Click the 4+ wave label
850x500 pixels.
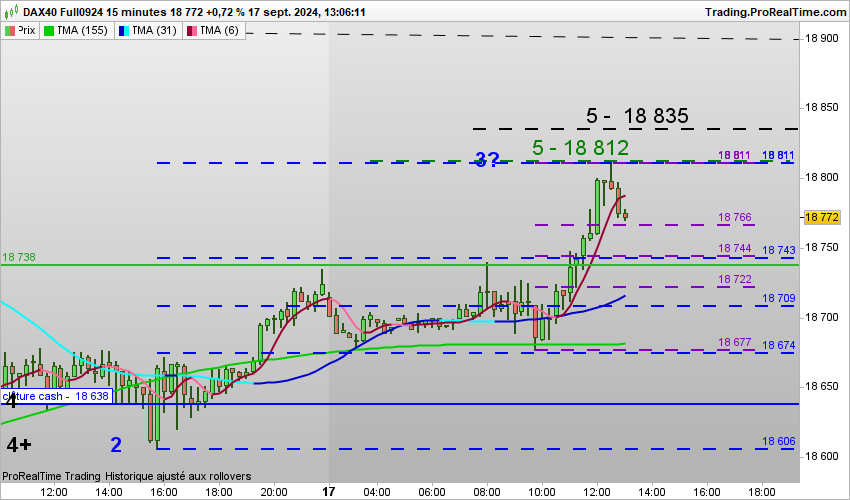click(19, 445)
